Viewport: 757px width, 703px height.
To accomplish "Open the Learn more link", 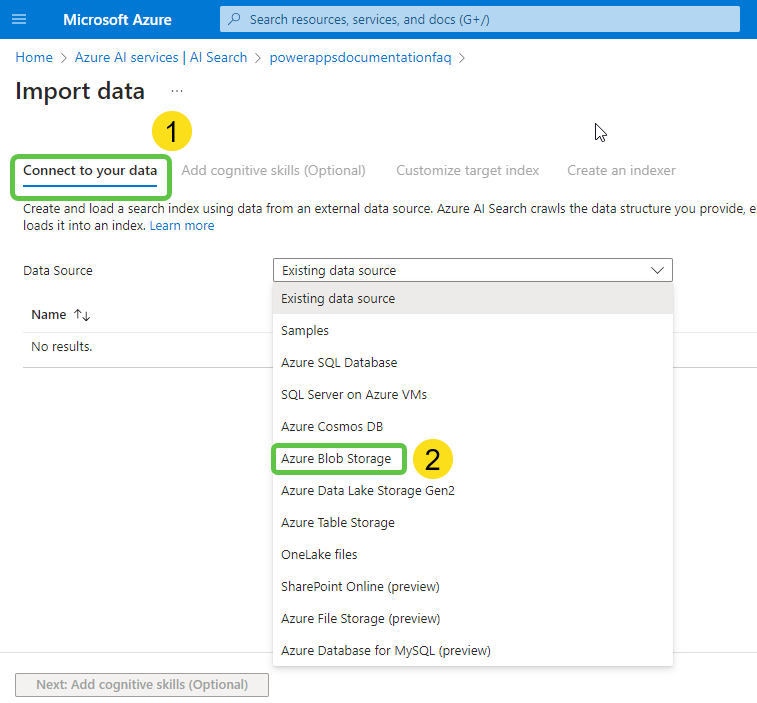I will pos(182,226).
